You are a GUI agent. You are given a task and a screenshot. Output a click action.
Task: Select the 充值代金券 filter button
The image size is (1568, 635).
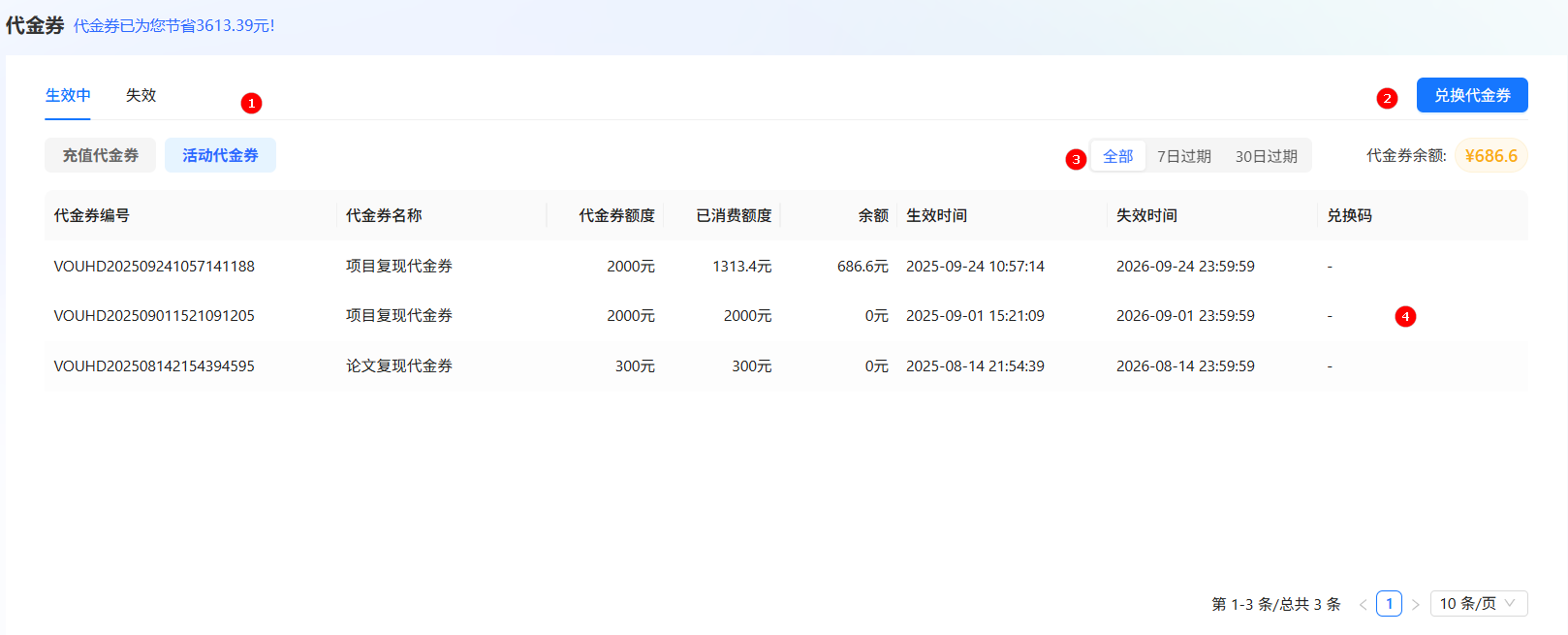tap(101, 155)
